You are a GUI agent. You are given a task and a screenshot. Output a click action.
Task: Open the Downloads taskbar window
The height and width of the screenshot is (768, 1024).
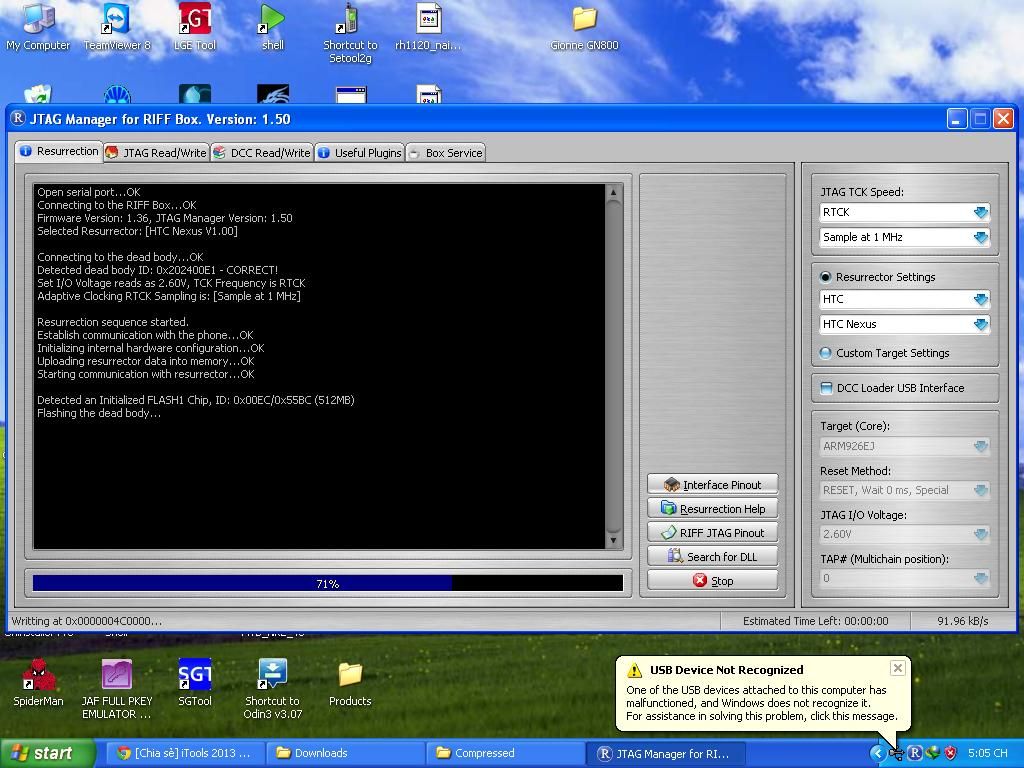click(x=345, y=754)
